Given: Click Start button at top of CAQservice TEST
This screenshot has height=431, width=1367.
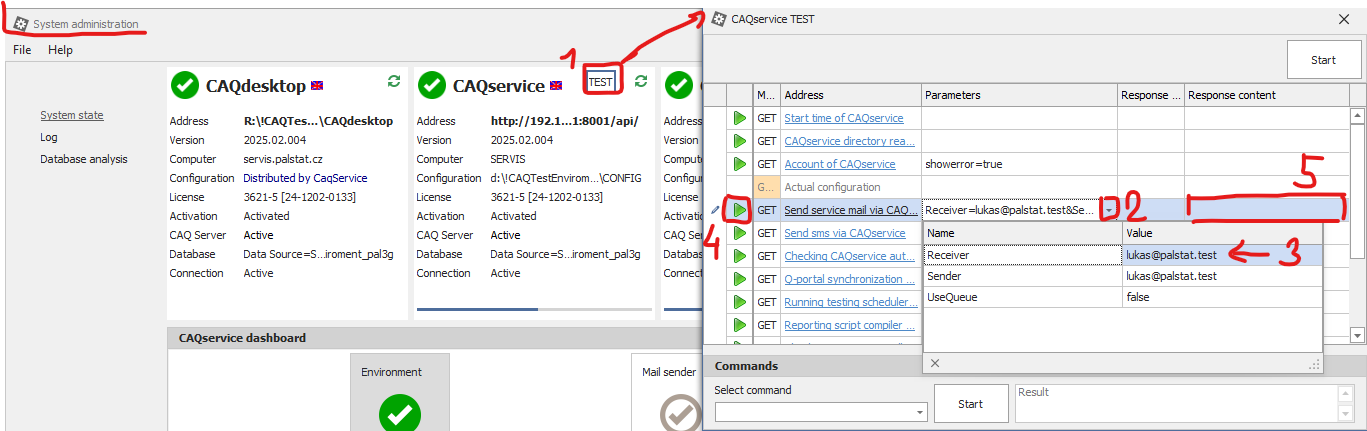Looking at the screenshot, I should [1322, 60].
